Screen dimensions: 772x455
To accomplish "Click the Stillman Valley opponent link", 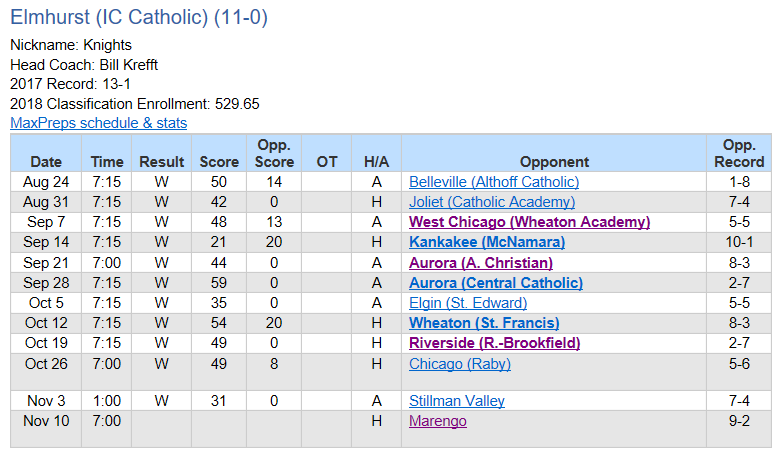I will [x=456, y=401].
